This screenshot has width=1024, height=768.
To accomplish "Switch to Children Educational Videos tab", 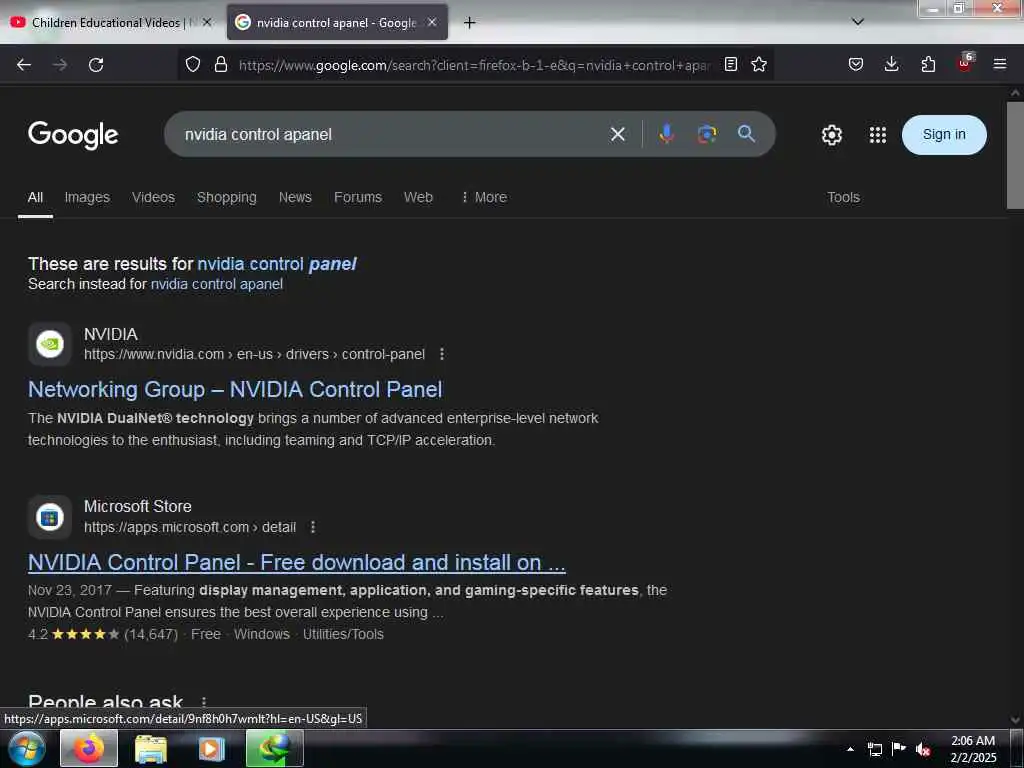I will (106, 23).
